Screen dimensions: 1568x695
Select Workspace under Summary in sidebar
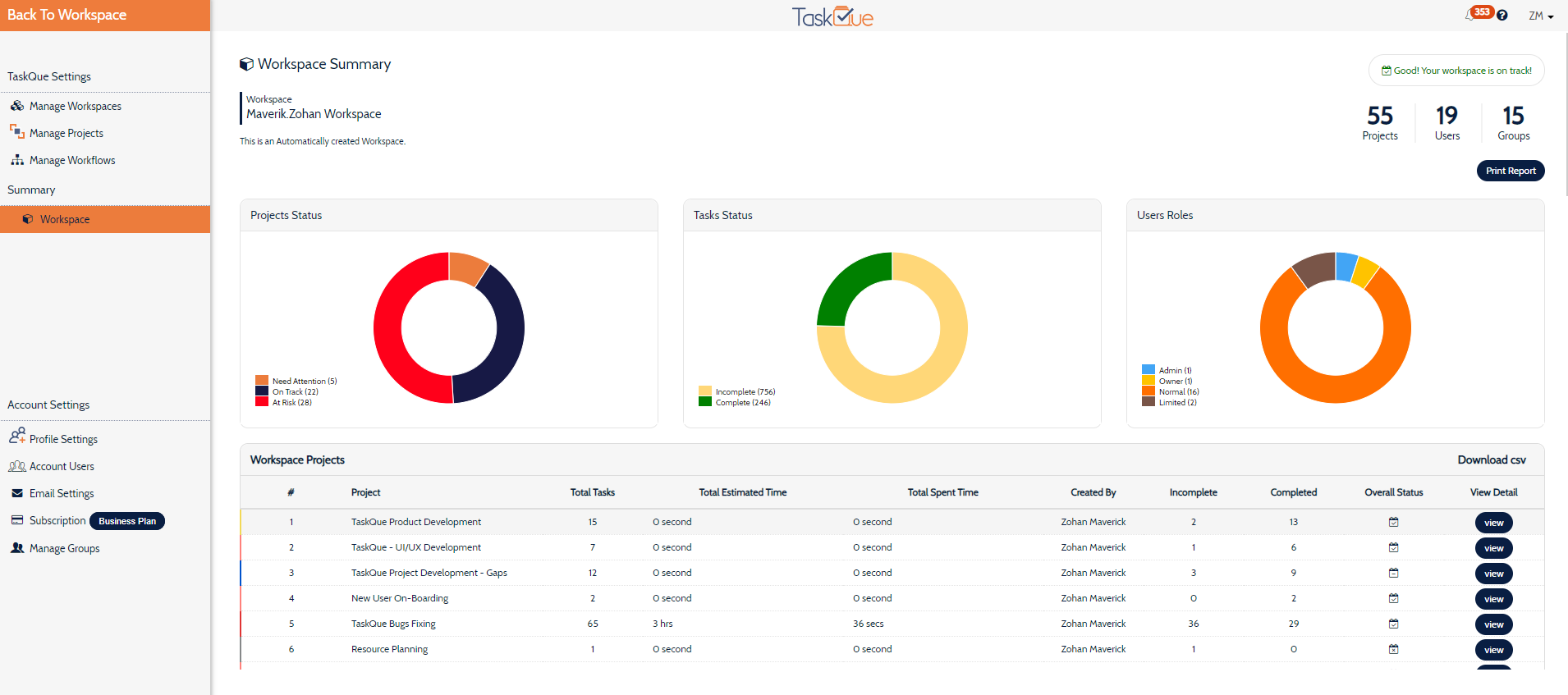pyautogui.click(x=65, y=219)
